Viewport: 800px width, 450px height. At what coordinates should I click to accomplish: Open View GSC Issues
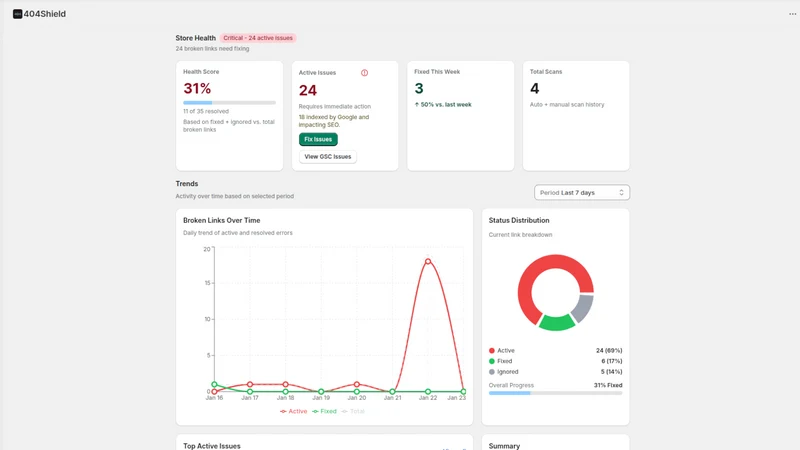tap(328, 157)
